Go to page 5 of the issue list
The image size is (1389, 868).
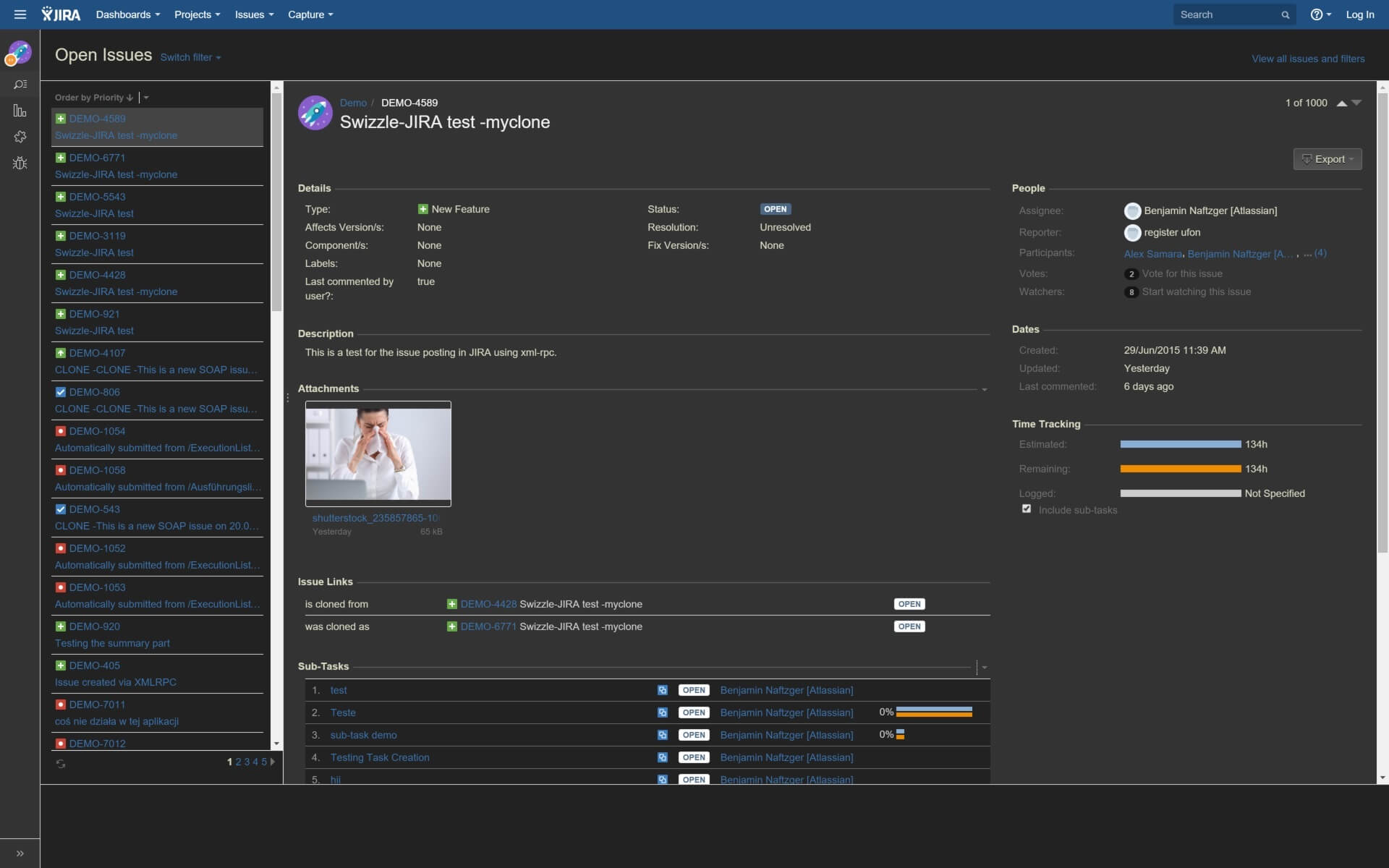[264, 762]
